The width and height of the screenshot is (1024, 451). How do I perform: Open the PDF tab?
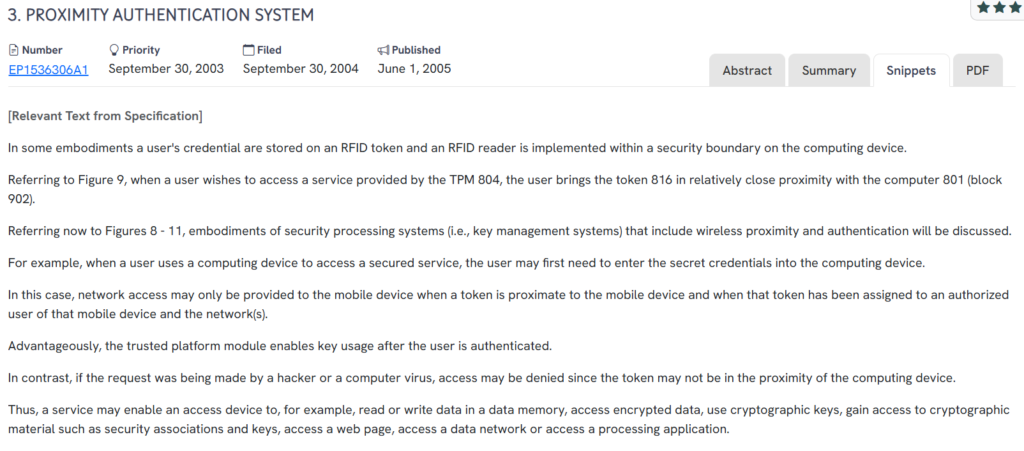pos(977,70)
